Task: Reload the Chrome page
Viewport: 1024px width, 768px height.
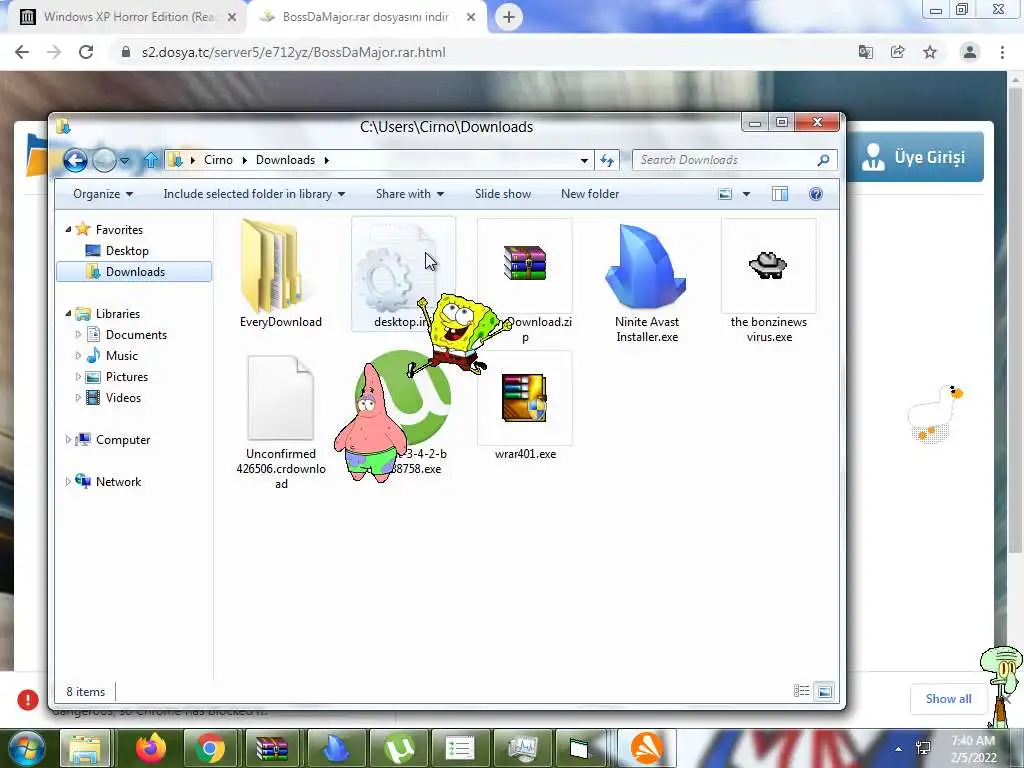Action: [86, 52]
